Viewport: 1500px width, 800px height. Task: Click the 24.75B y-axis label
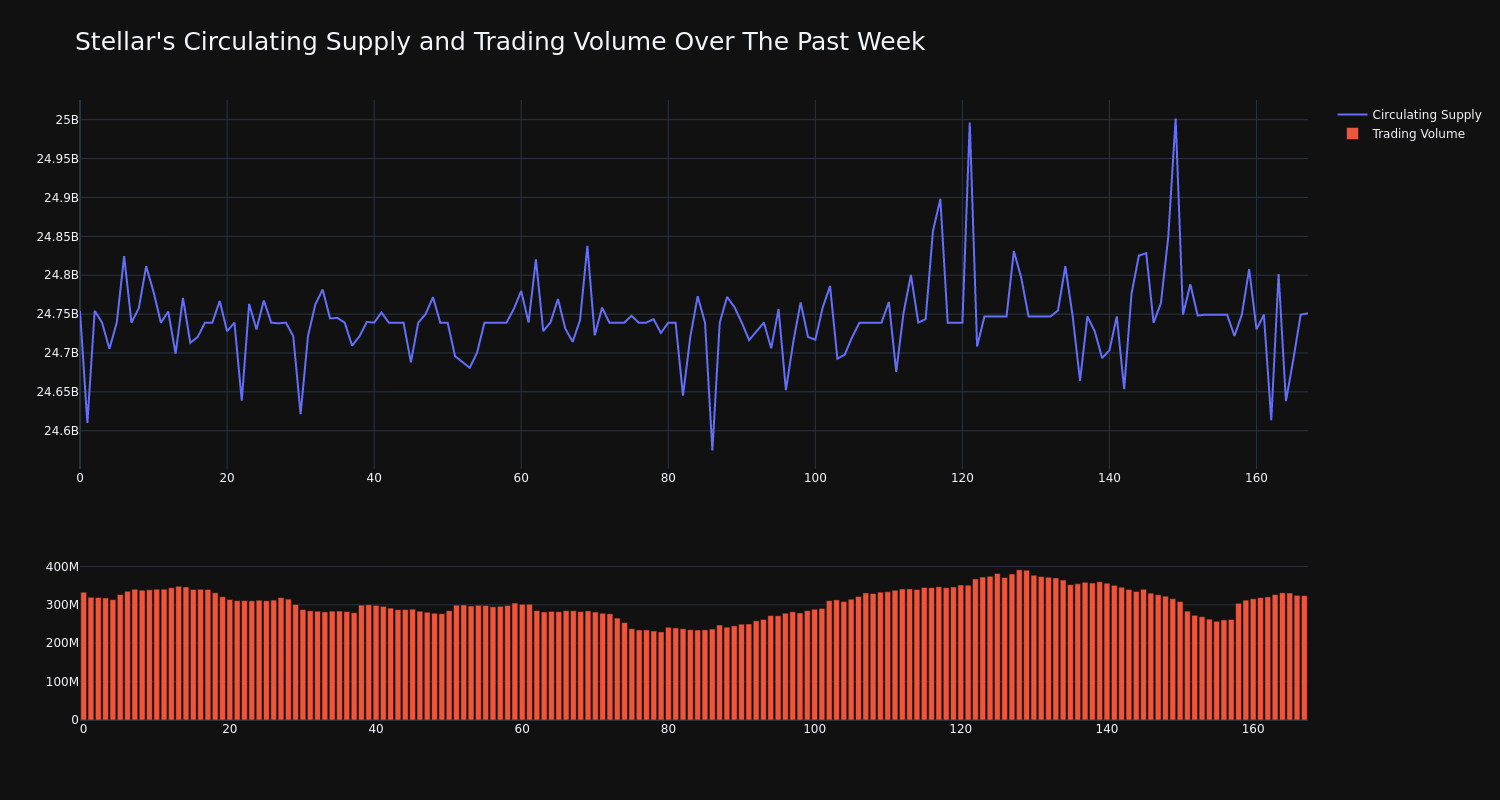coord(57,314)
